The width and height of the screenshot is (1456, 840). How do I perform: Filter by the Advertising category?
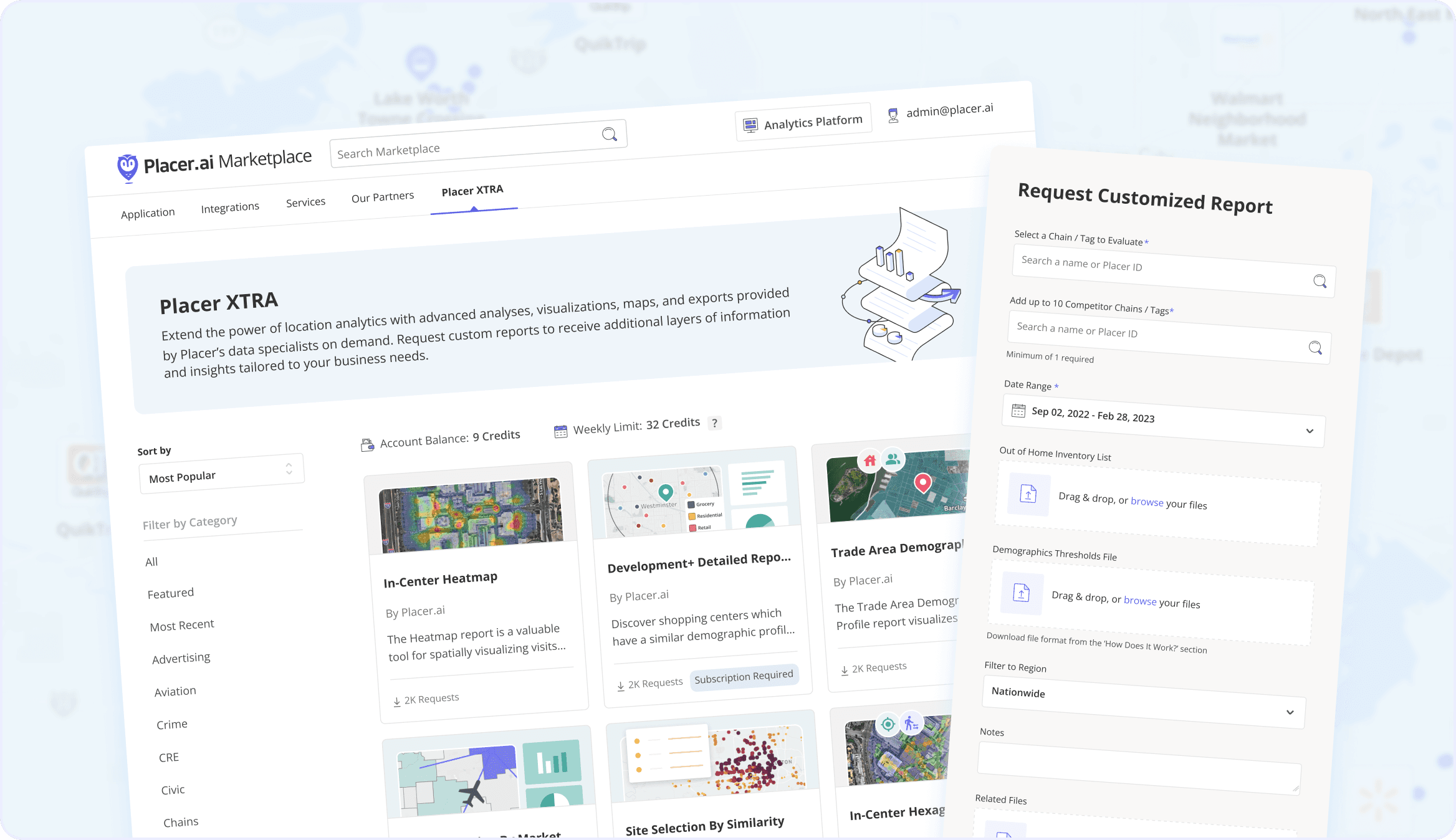point(181,658)
